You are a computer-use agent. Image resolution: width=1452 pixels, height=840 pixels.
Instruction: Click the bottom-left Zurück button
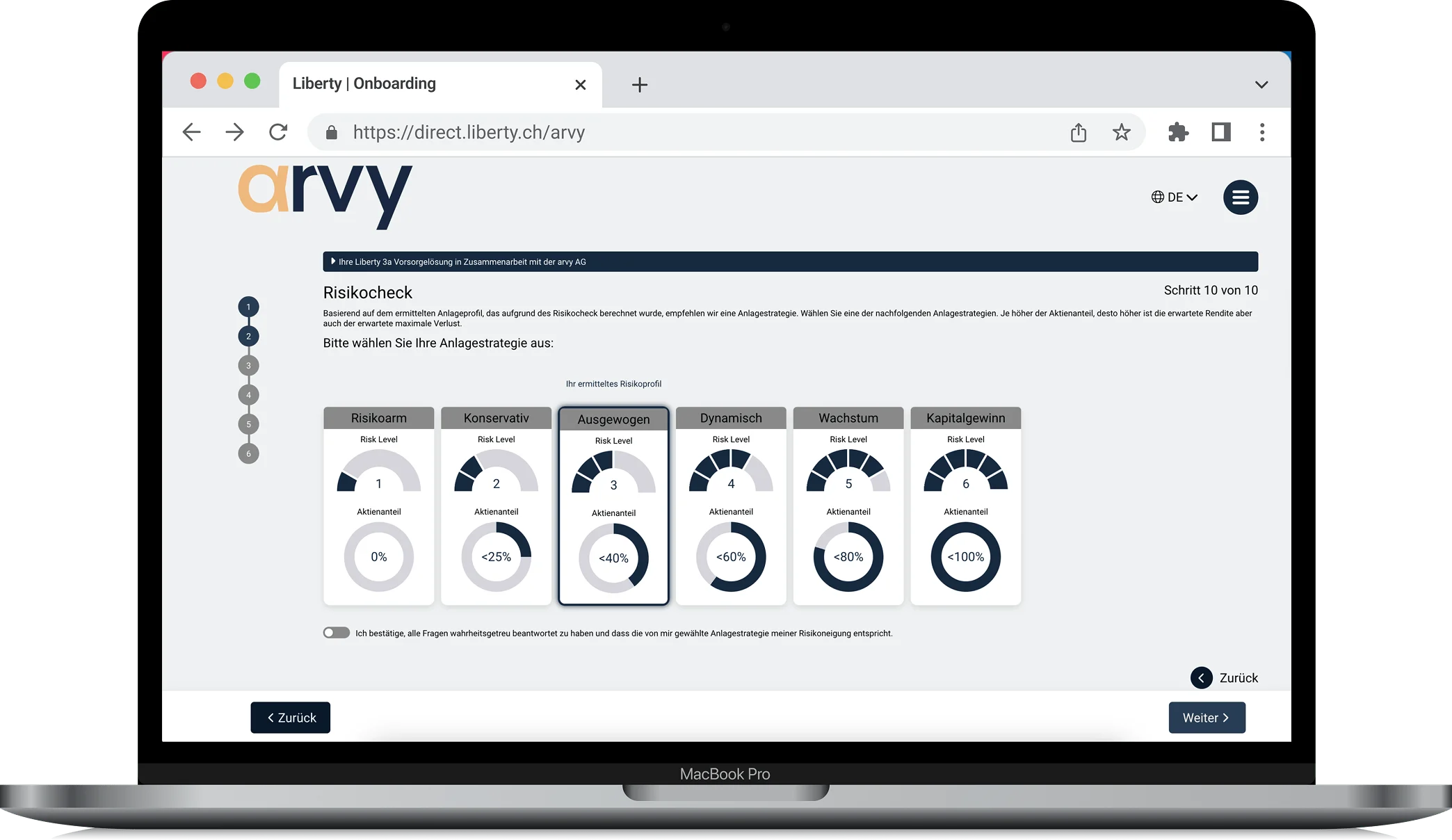pyautogui.click(x=290, y=718)
